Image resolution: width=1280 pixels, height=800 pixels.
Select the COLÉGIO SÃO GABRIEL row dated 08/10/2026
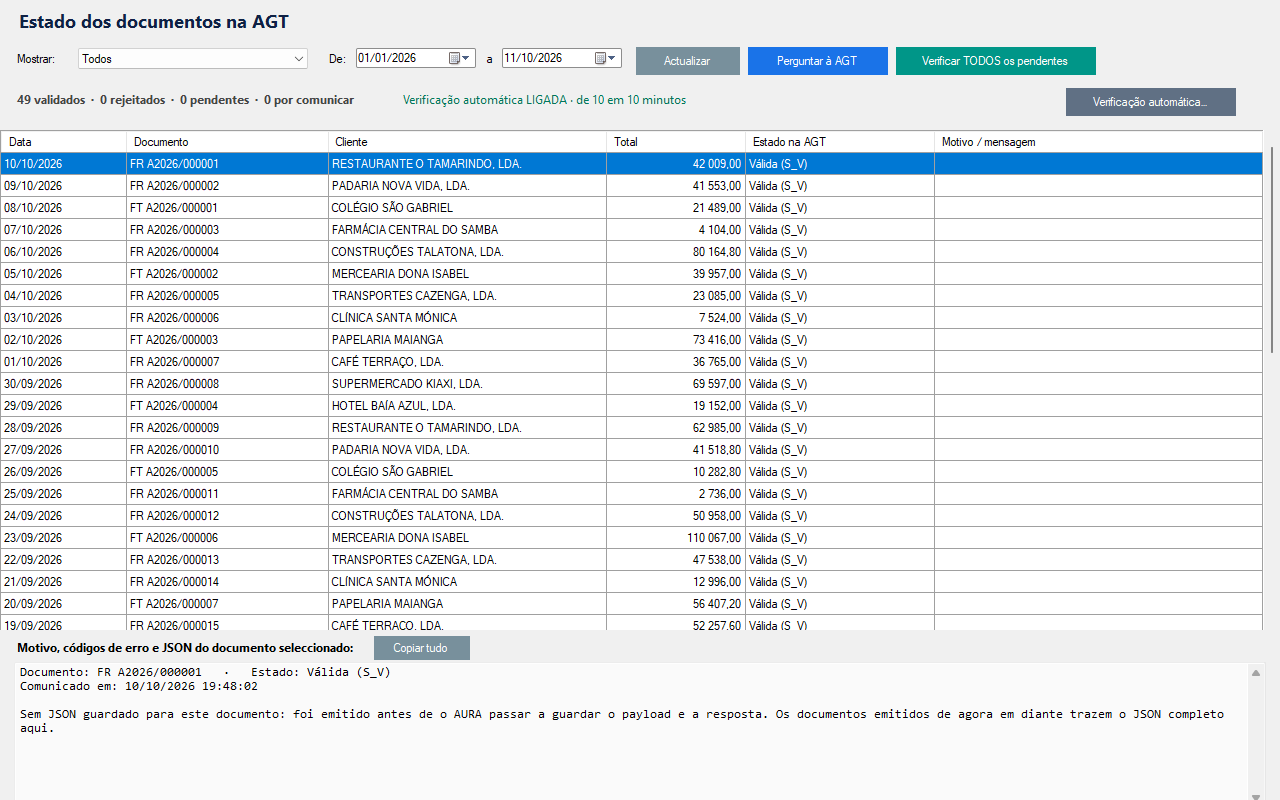pyautogui.click(x=631, y=208)
